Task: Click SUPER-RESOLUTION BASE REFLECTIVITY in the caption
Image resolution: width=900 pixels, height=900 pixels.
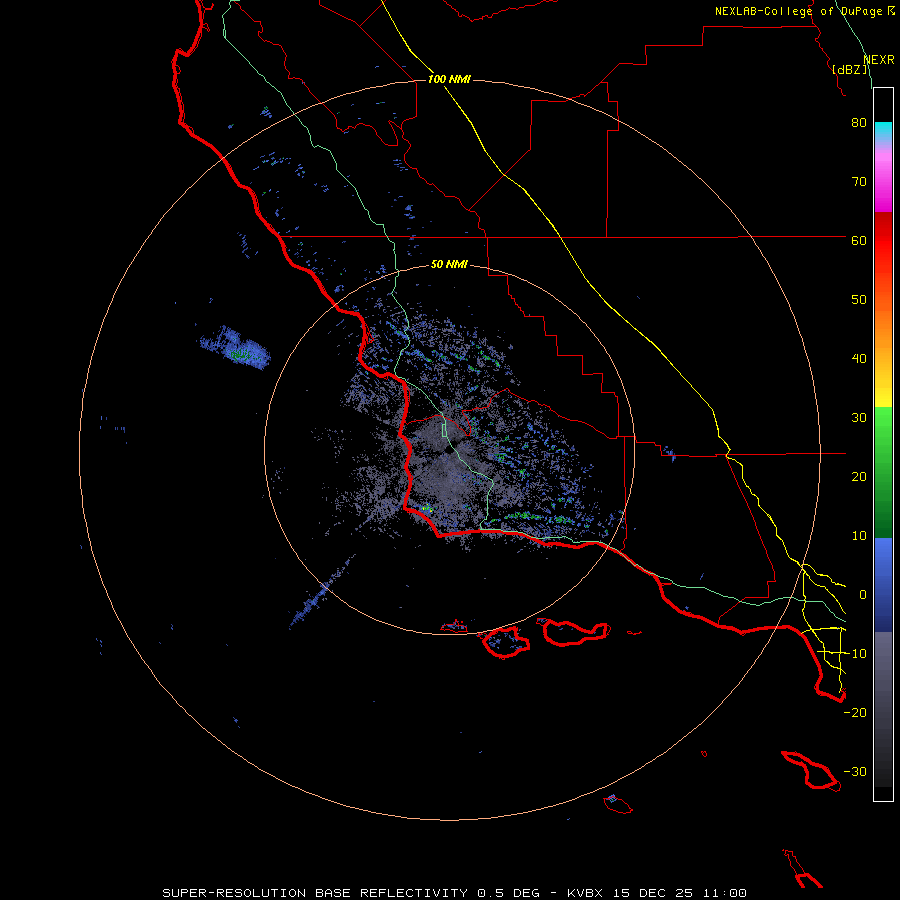Action: click(315, 893)
